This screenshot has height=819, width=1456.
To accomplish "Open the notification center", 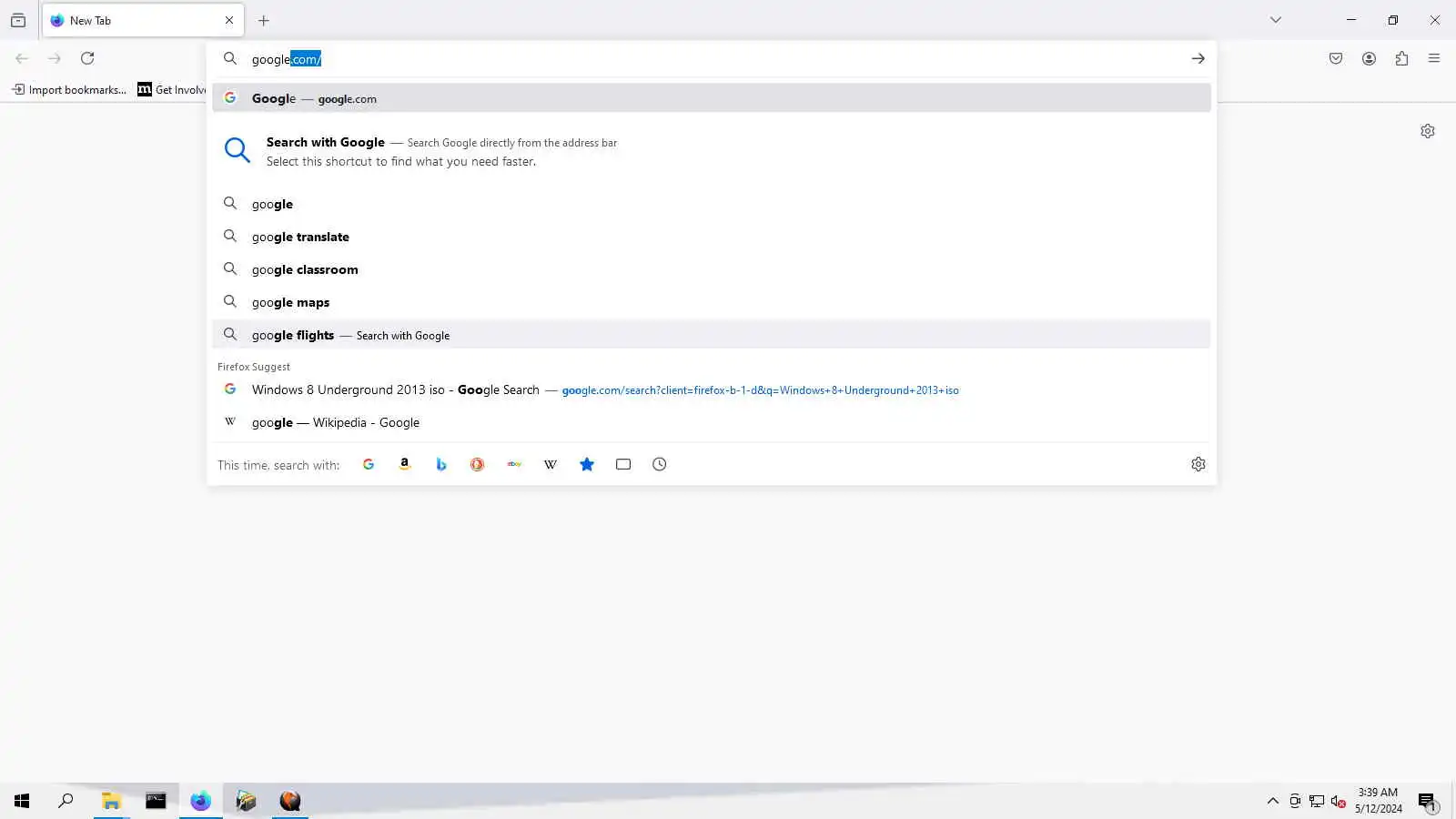I will coord(1427,801).
